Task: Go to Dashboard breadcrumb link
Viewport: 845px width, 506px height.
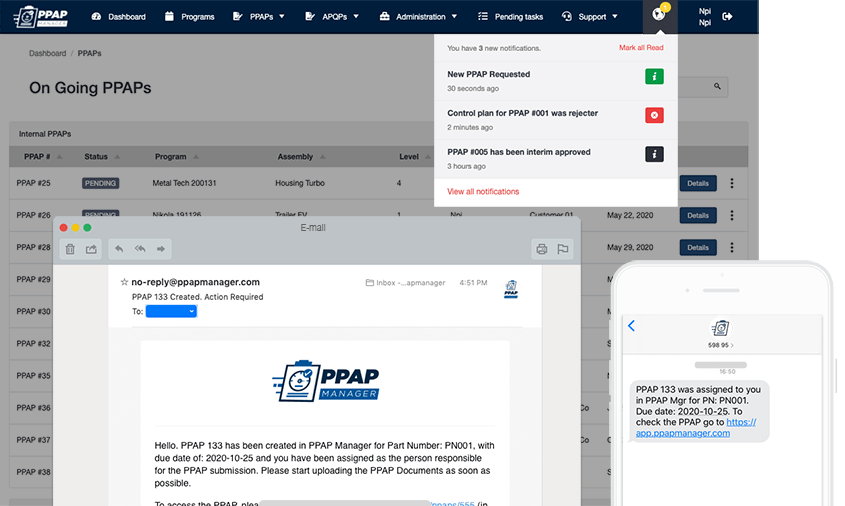Action: 47,53
